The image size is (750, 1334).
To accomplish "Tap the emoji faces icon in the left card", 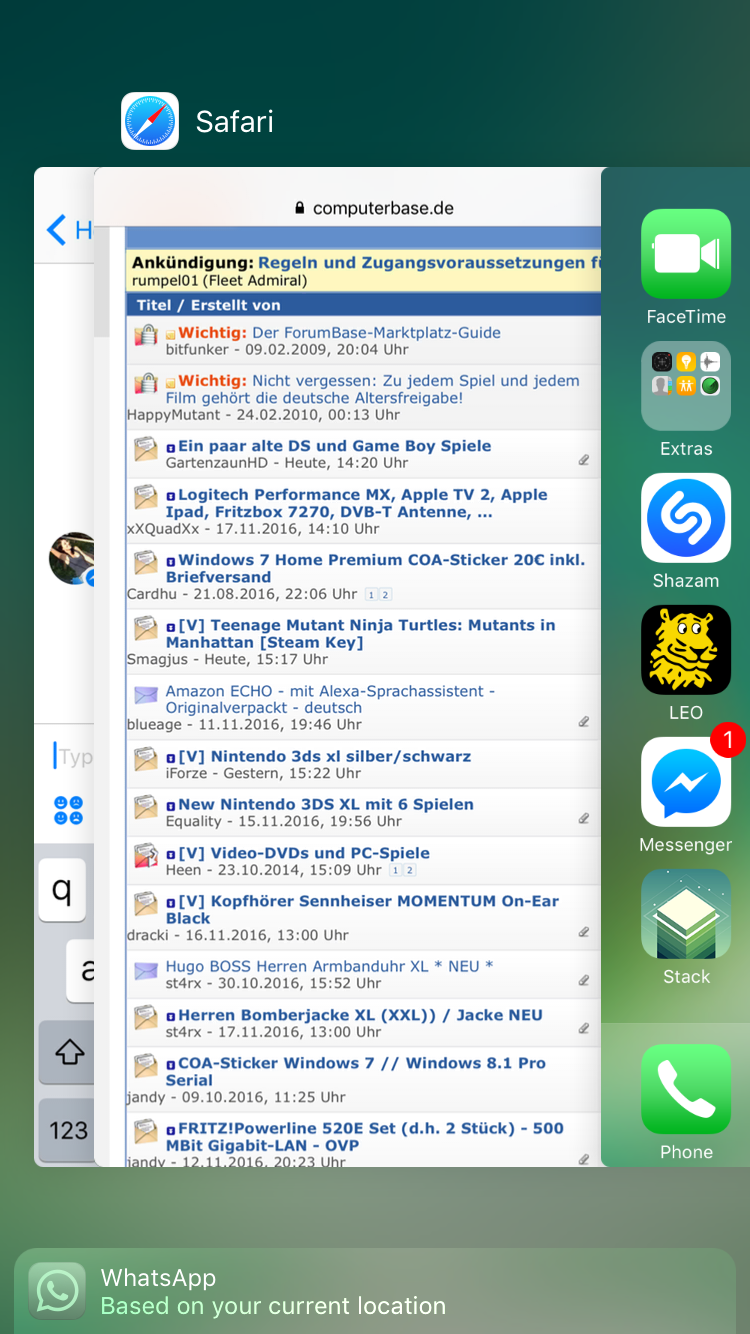I will [68, 810].
